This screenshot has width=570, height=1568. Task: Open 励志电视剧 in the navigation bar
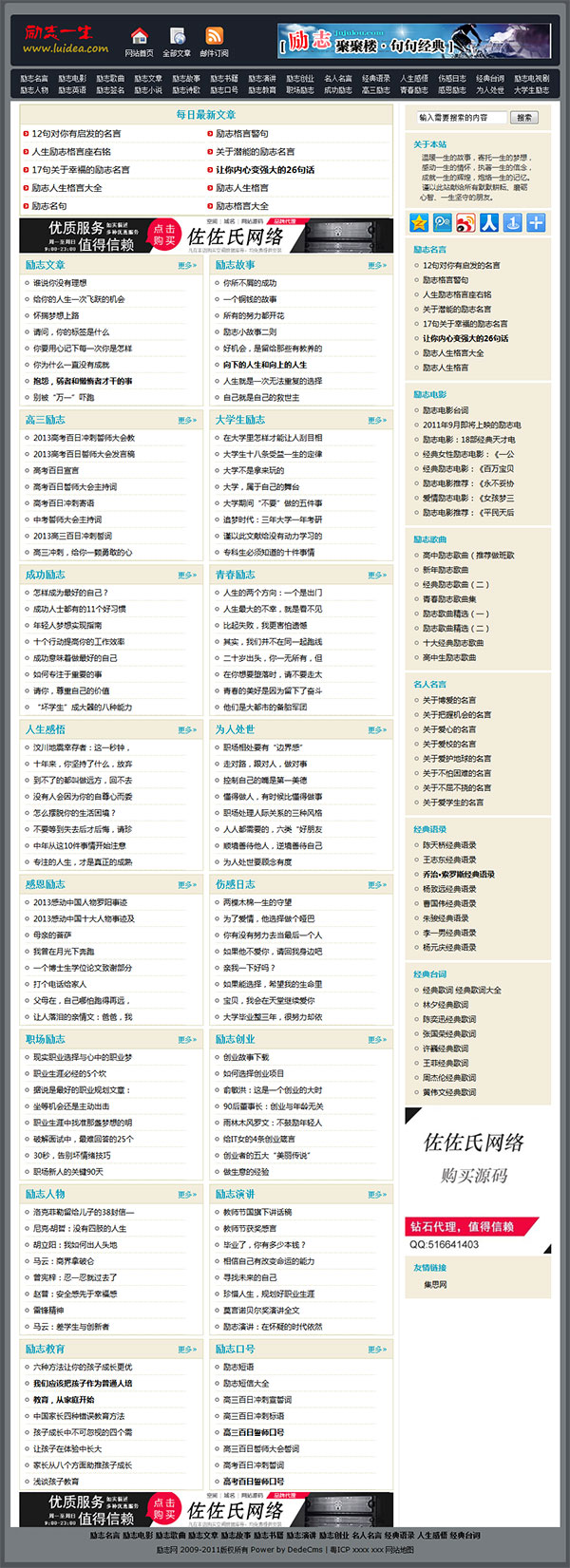coord(532,79)
